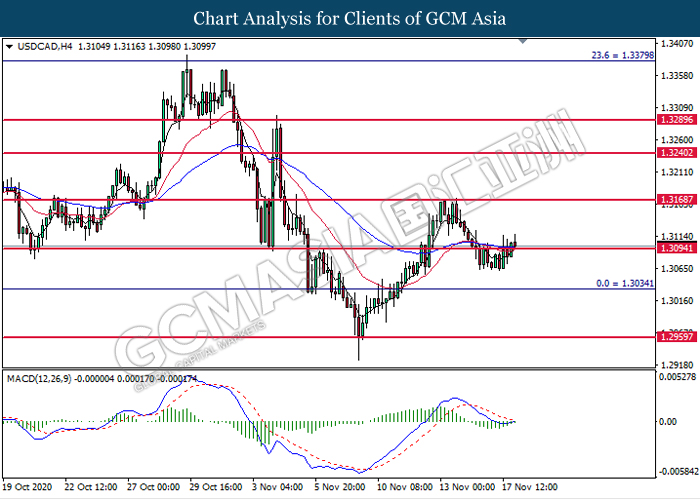Click the chart shift triangle marker at top
The width and height of the screenshot is (700, 500).
tap(523, 42)
